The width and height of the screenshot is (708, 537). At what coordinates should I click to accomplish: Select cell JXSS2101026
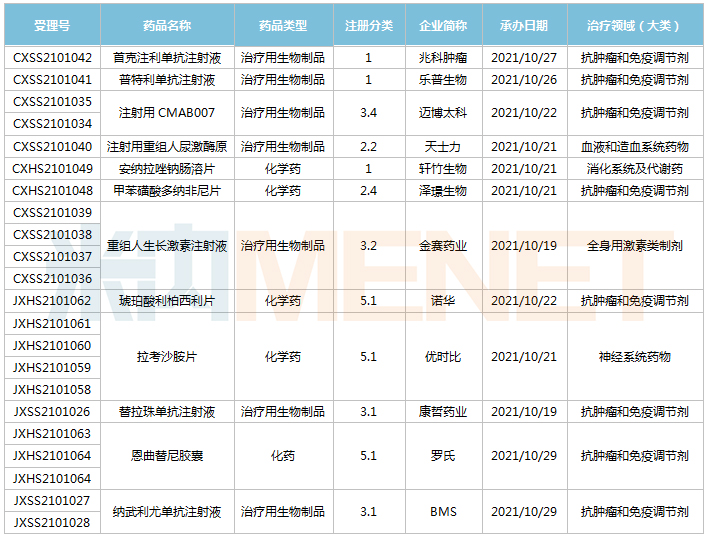point(52,412)
